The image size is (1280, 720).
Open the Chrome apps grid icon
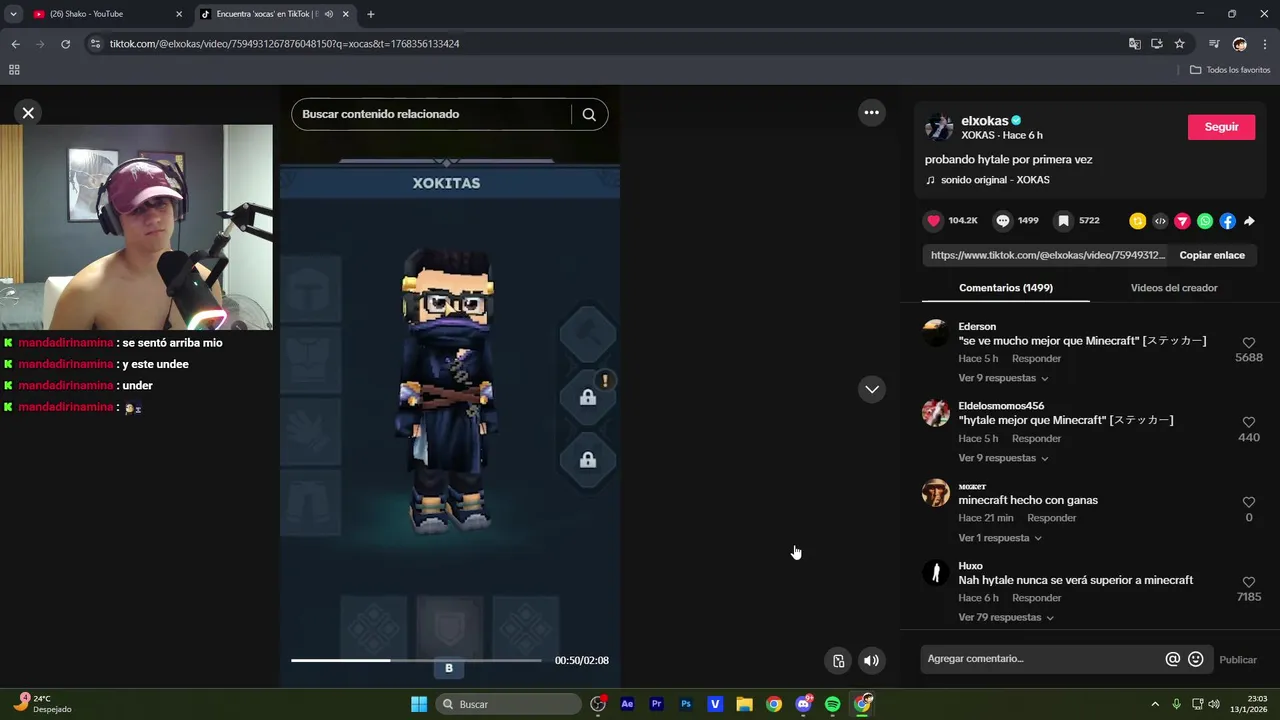(x=14, y=70)
